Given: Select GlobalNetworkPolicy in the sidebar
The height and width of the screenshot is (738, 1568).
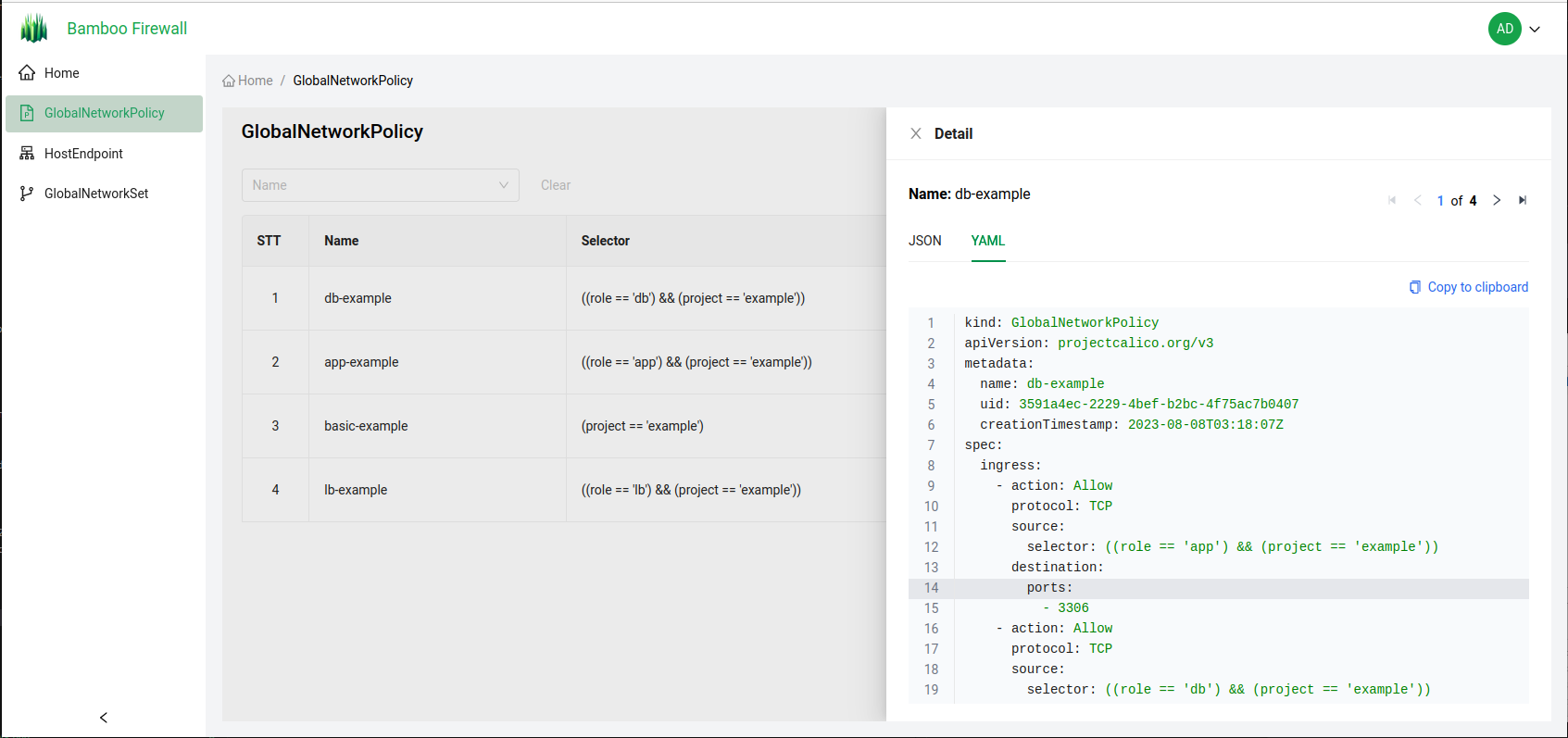Looking at the screenshot, I should (x=104, y=113).
